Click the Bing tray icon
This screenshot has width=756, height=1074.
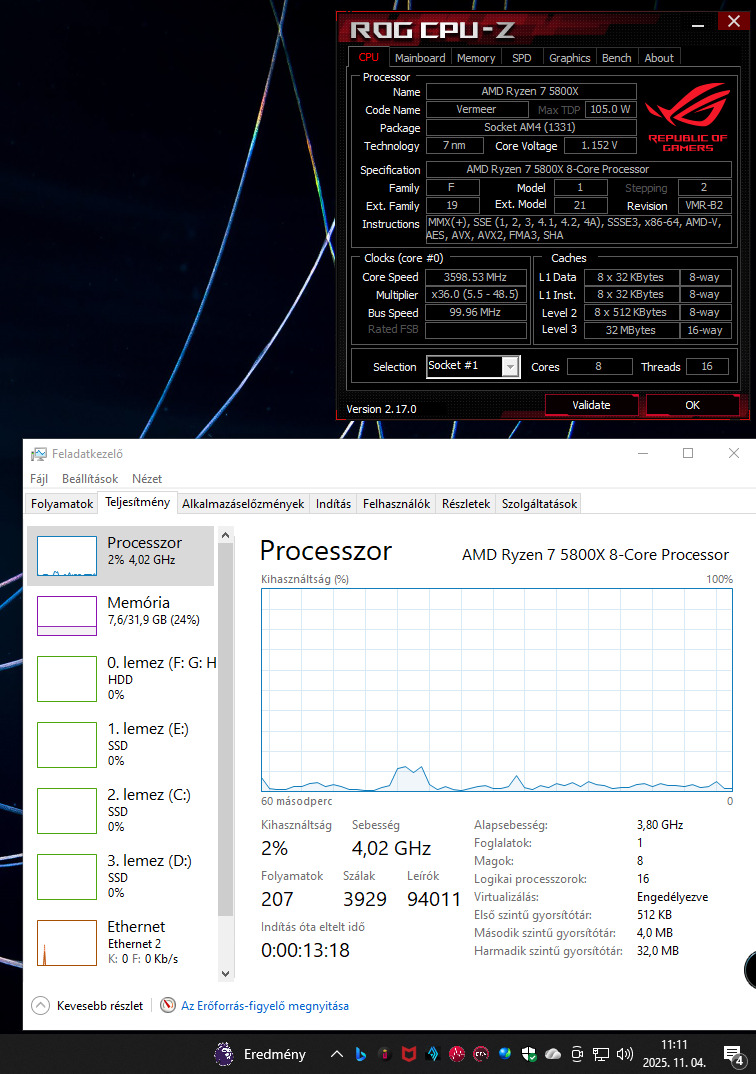pyautogui.click(x=361, y=1054)
